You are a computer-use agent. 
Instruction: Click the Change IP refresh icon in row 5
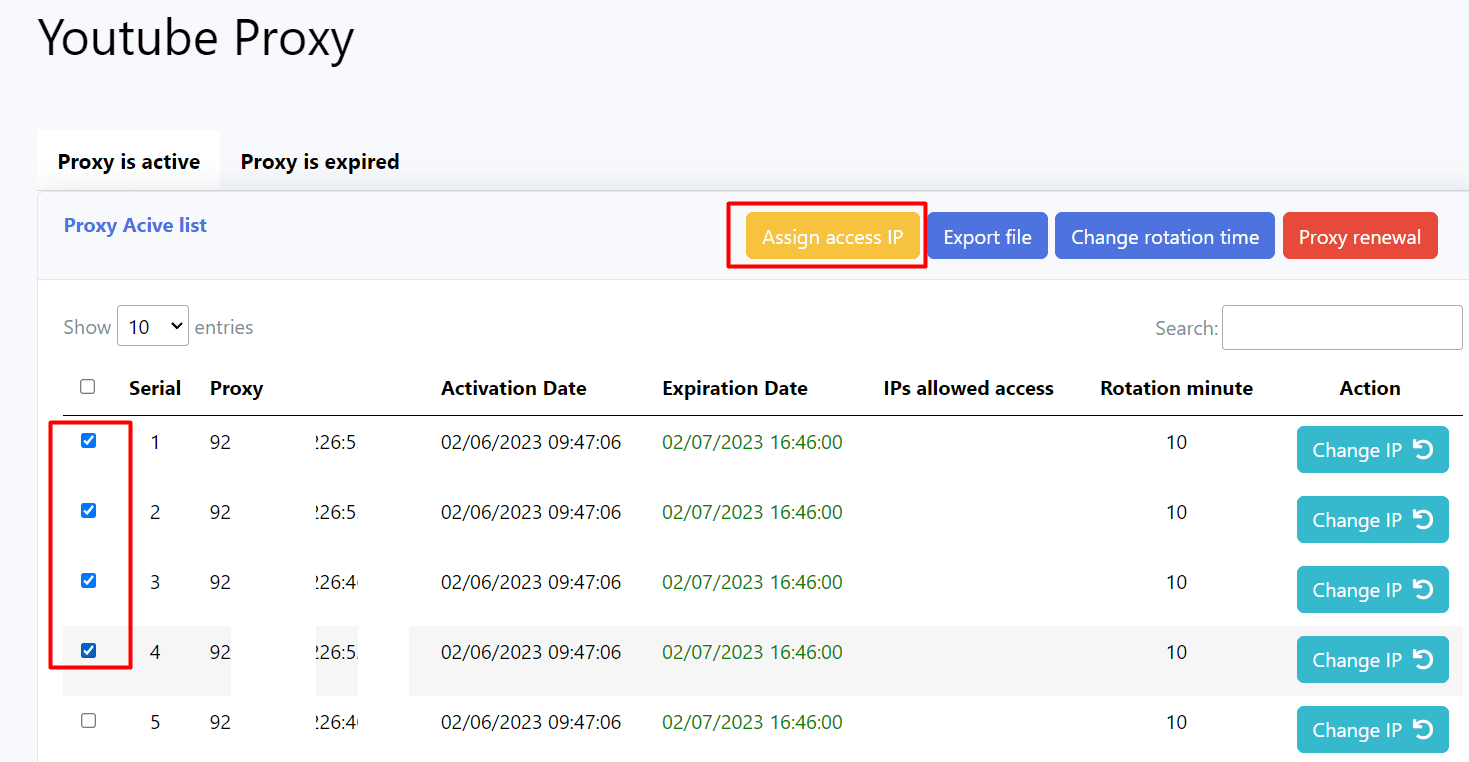click(1423, 730)
